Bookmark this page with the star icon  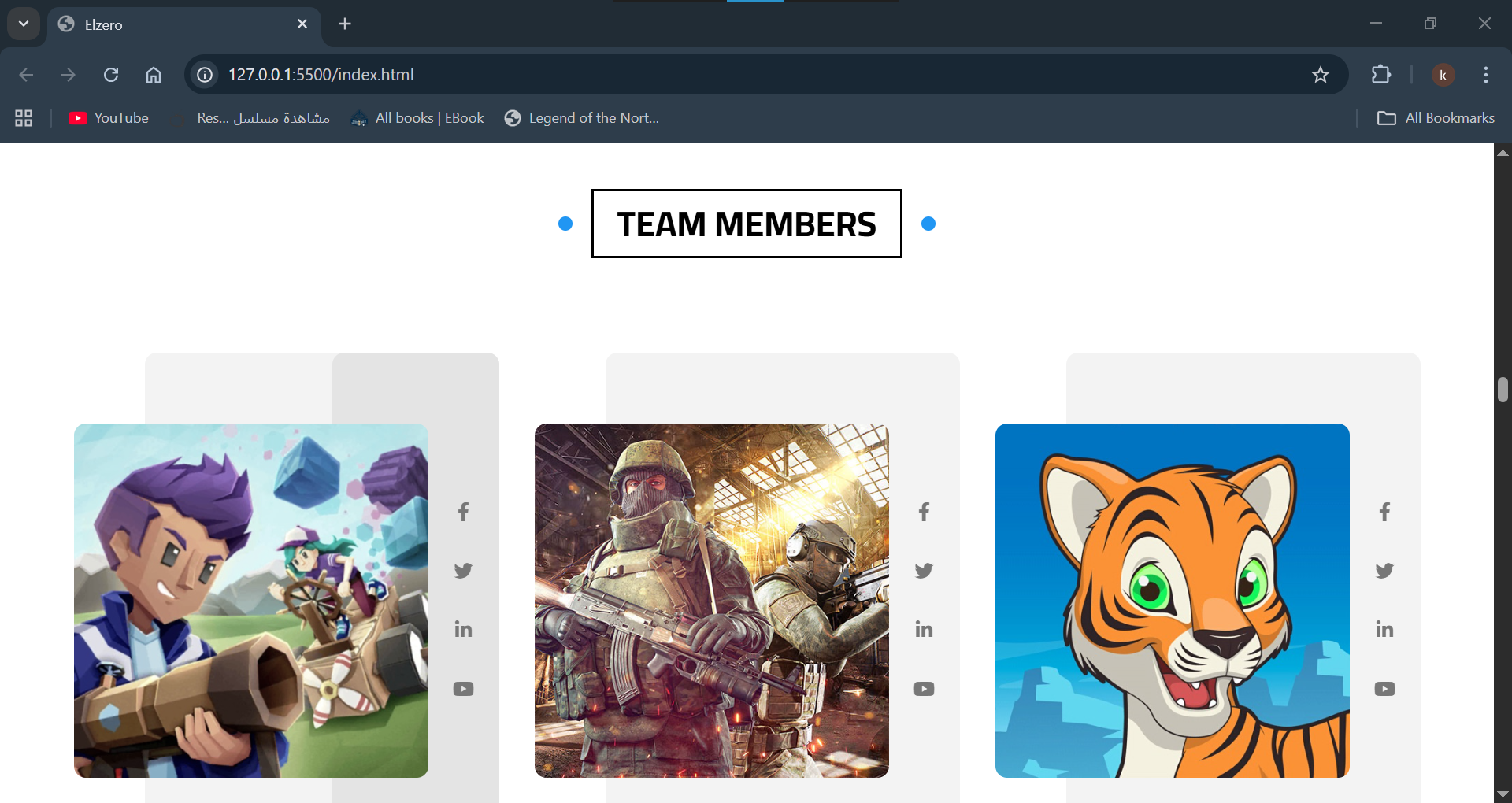[1321, 75]
